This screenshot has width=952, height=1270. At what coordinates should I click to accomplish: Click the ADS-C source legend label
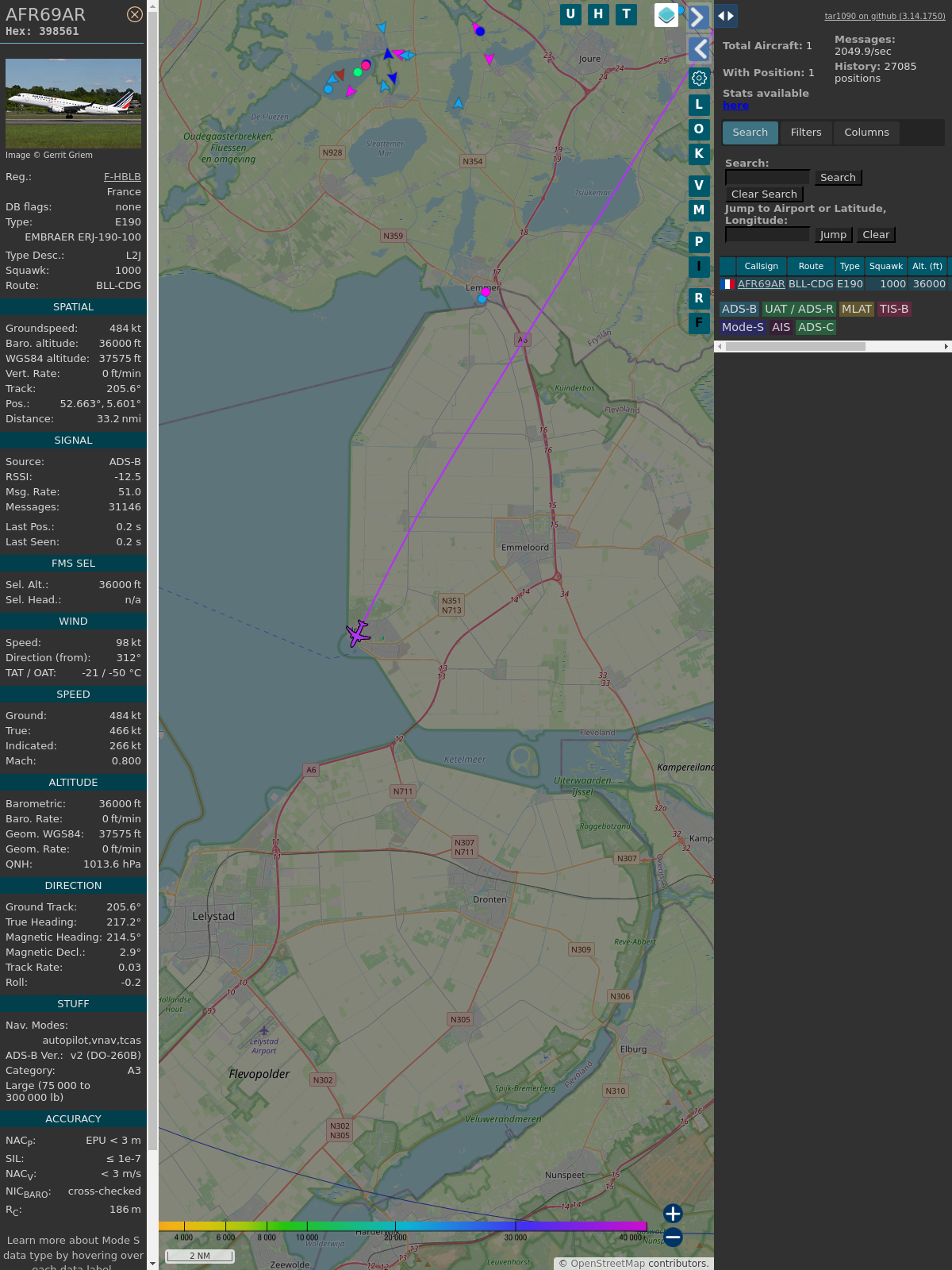816,327
